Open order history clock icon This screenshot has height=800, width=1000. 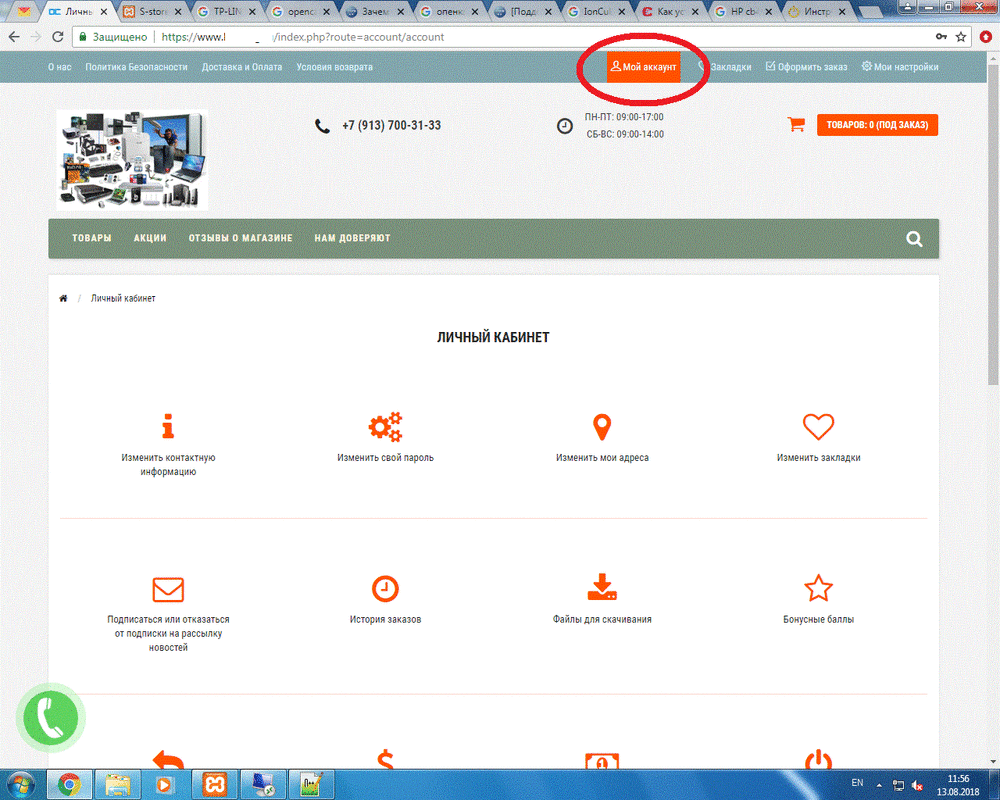(x=385, y=588)
